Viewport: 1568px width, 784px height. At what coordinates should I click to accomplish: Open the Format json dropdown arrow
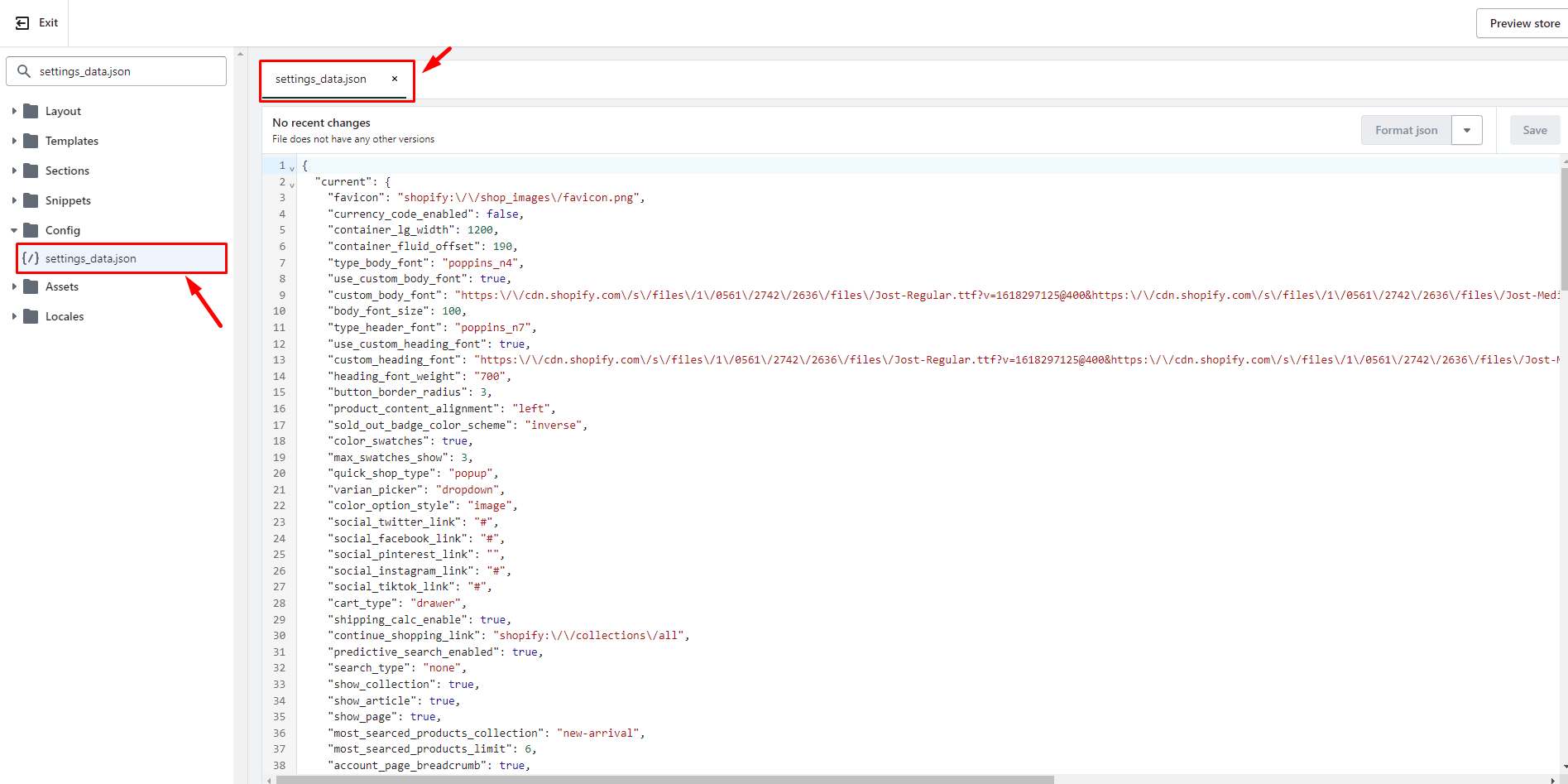(x=1466, y=130)
